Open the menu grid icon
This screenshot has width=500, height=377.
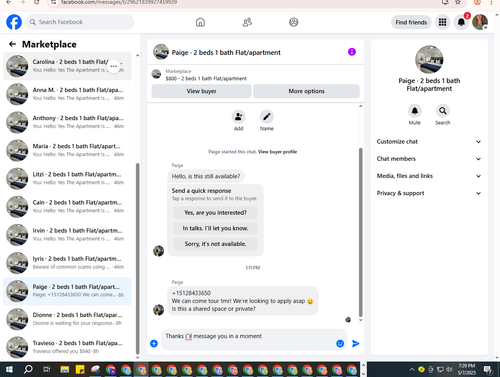442,22
